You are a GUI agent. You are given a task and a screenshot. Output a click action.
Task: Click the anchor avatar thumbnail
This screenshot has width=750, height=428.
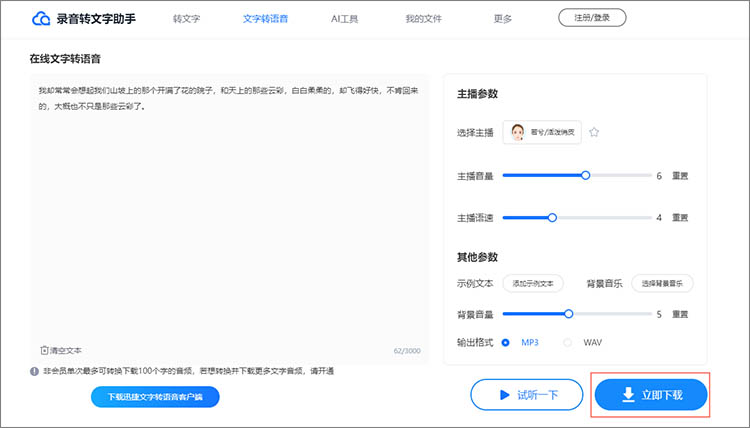click(x=518, y=132)
